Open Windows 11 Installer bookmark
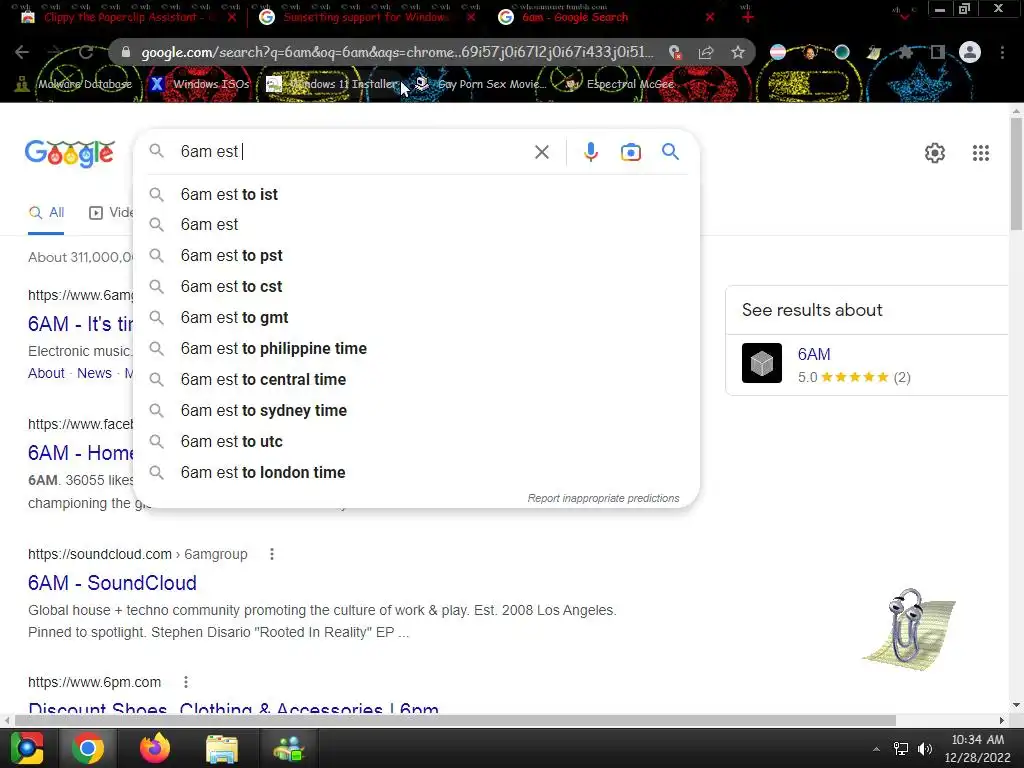Viewport: 1024px width, 768px height. 332,84
